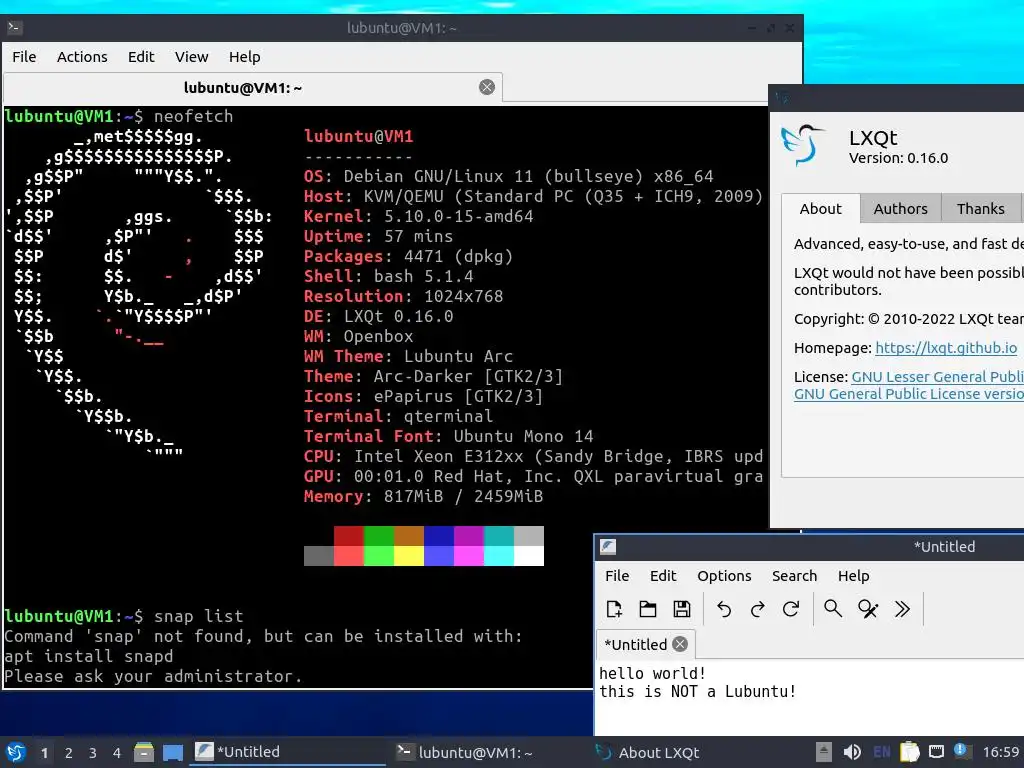
Task: Open Edit menu in FeatherPad
Action: (x=663, y=575)
